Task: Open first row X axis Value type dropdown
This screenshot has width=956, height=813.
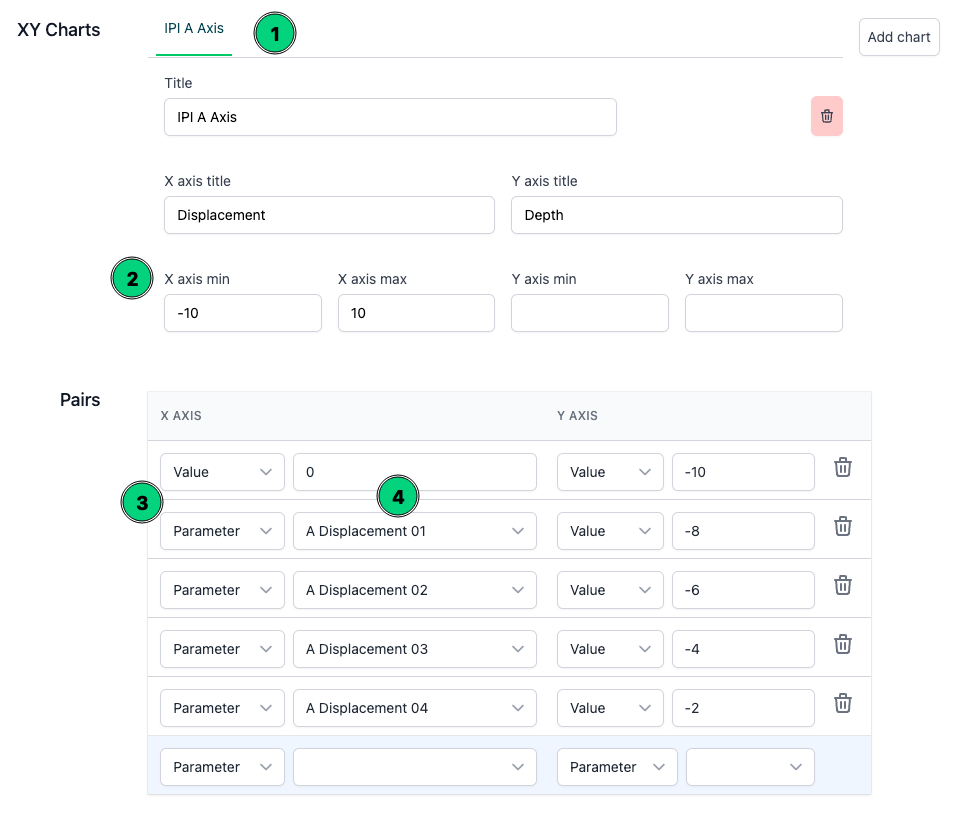Action: point(222,472)
